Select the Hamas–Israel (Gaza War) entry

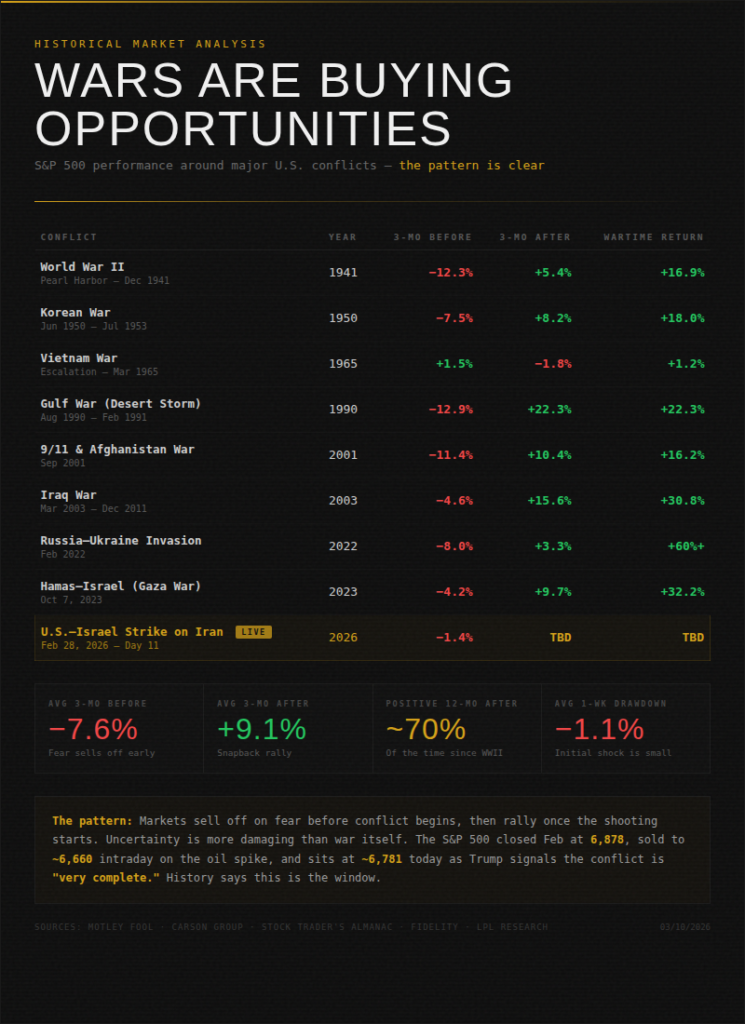[120, 586]
